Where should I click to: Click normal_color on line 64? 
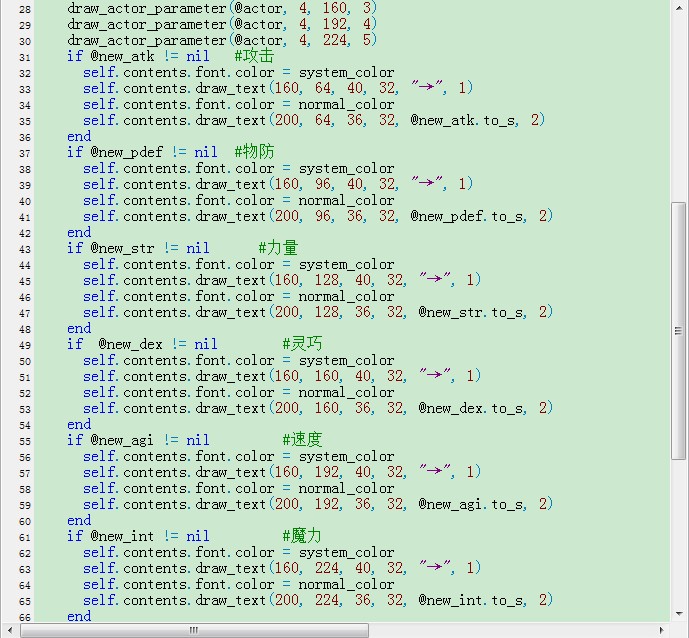346,585
